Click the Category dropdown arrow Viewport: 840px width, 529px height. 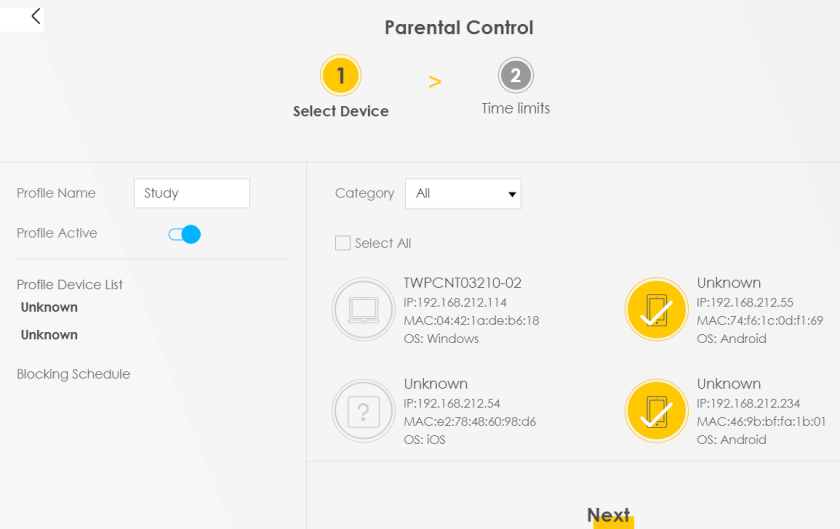(x=512, y=194)
